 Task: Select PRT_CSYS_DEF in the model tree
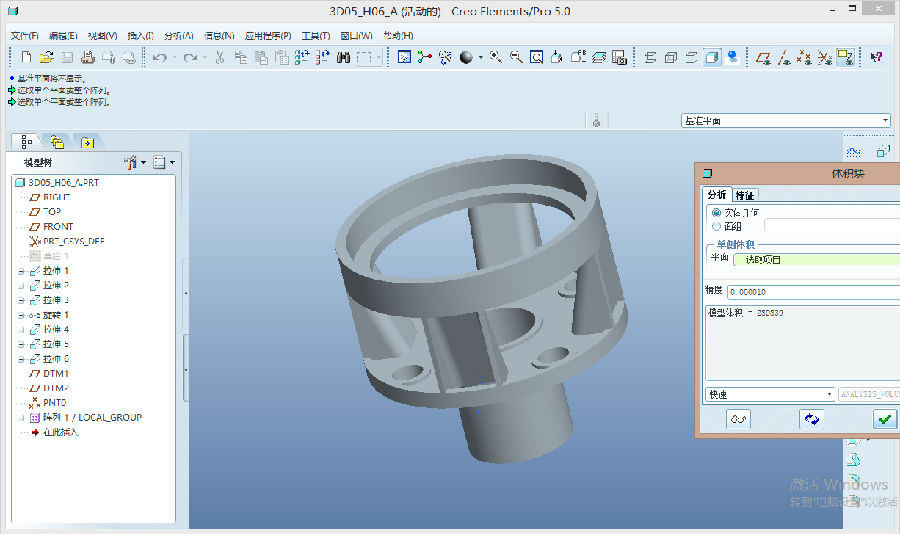(73, 241)
